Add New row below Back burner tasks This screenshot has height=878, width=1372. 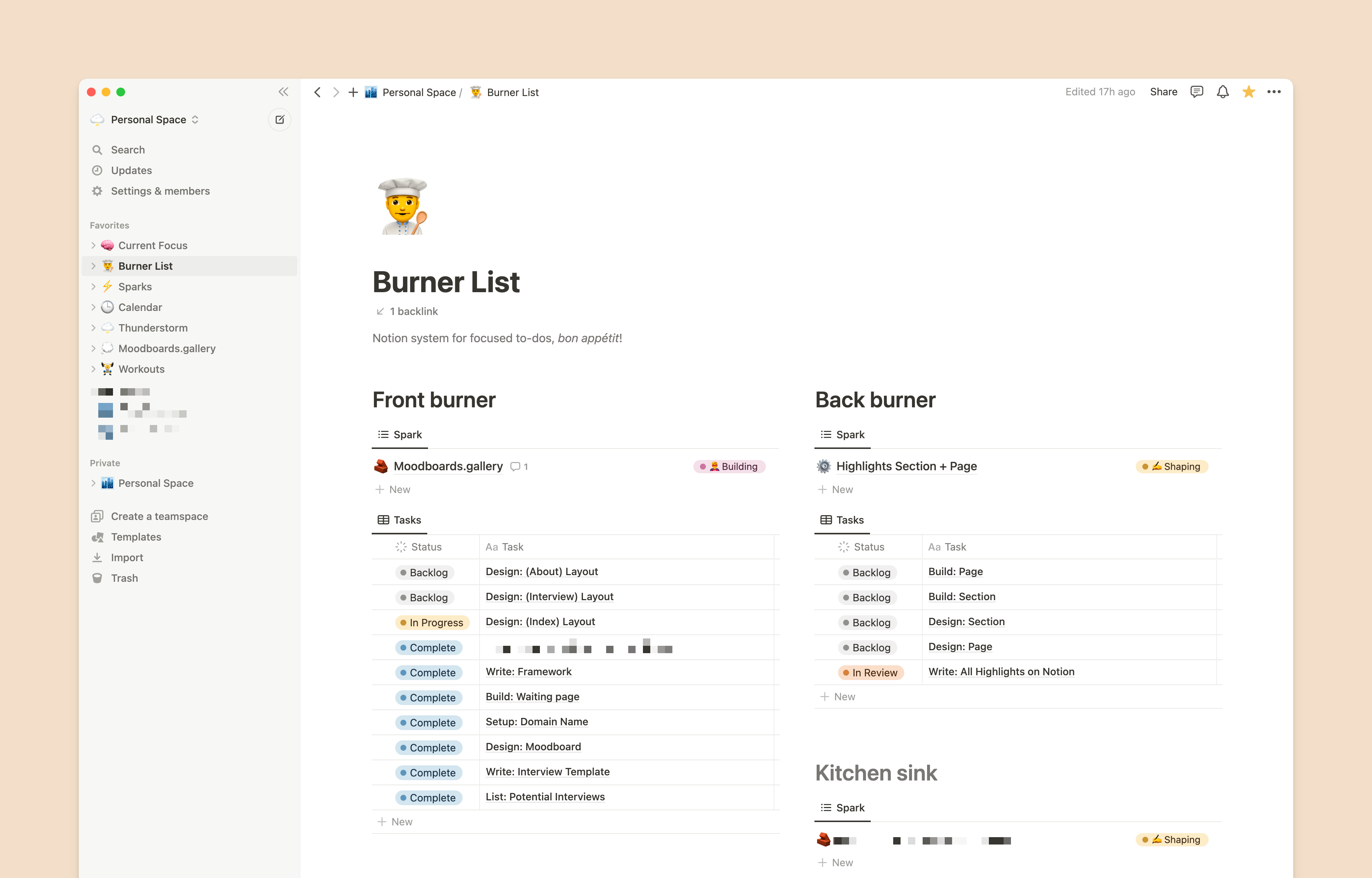[838, 697]
